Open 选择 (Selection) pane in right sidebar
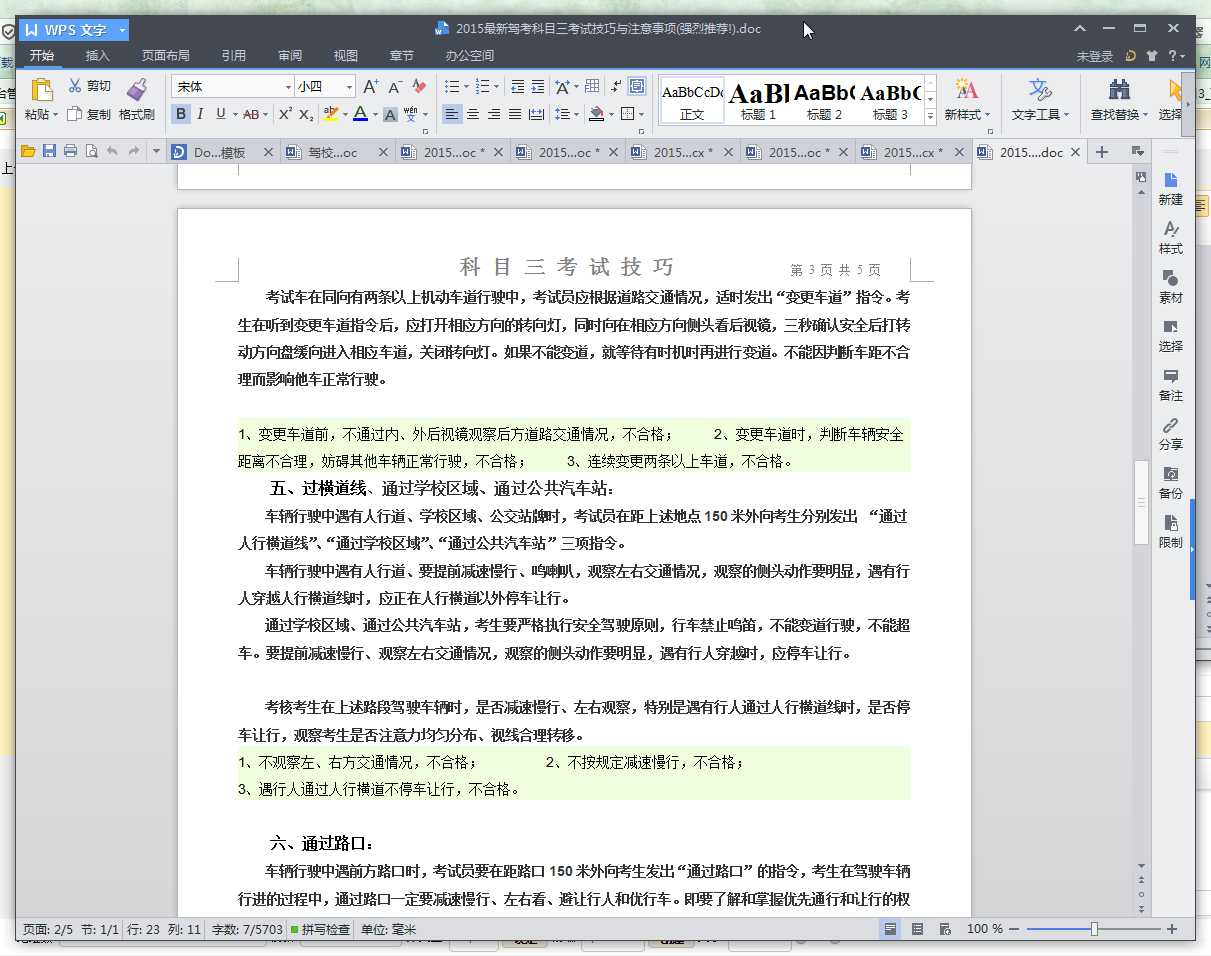Image resolution: width=1211 pixels, height=956 pixels. (x=1170, y=335)
